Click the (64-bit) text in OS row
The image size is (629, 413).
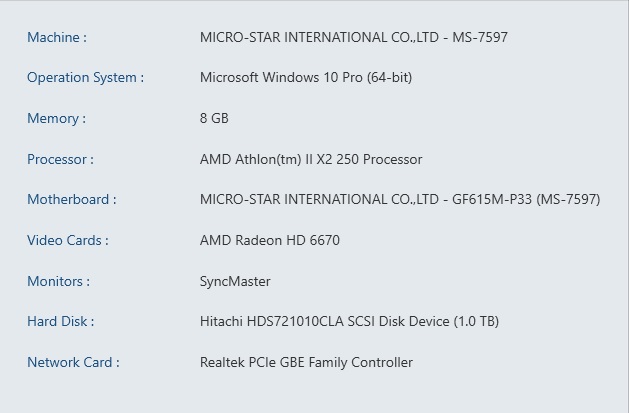tap(389, 77)
